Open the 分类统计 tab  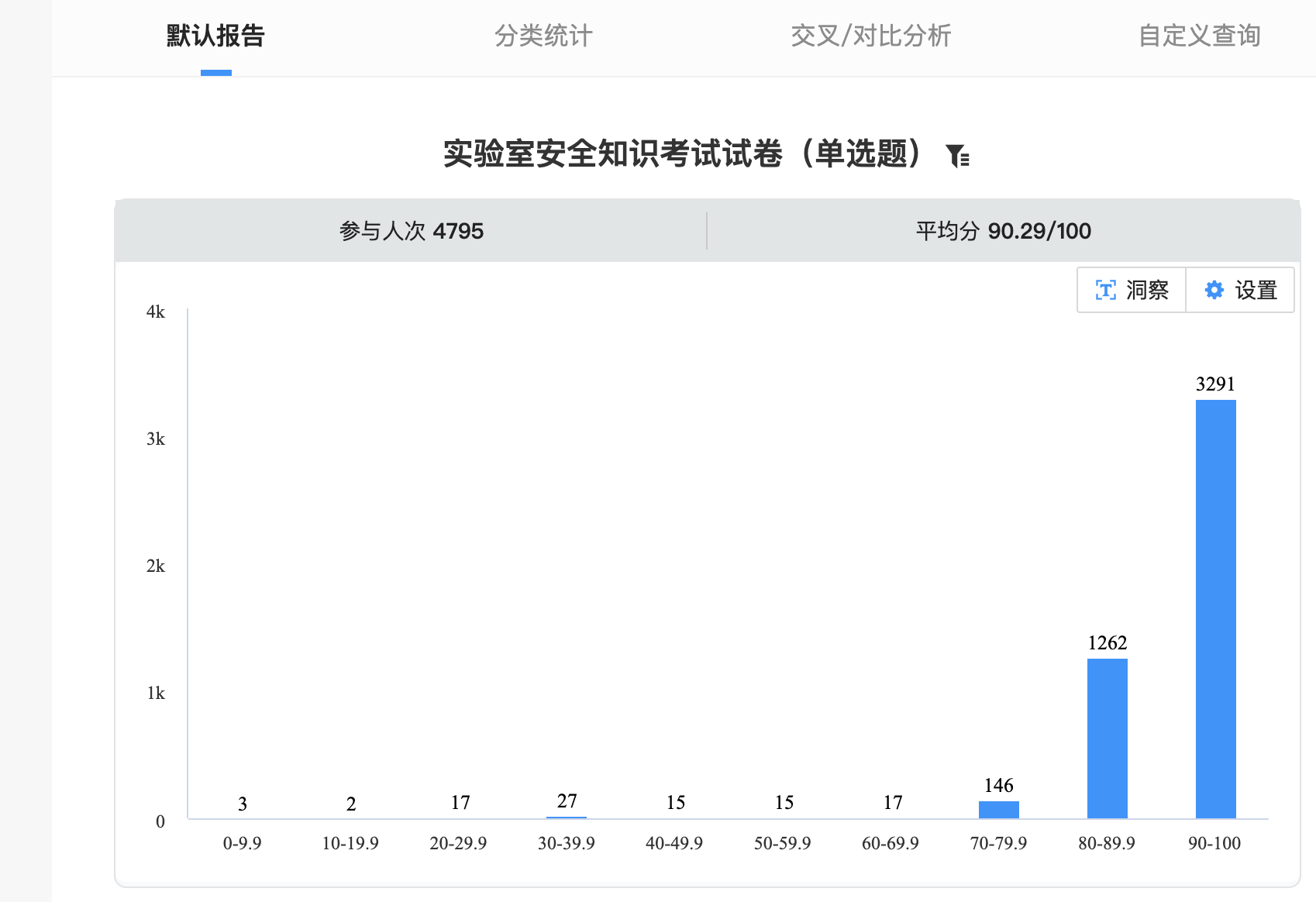[543, 36]
